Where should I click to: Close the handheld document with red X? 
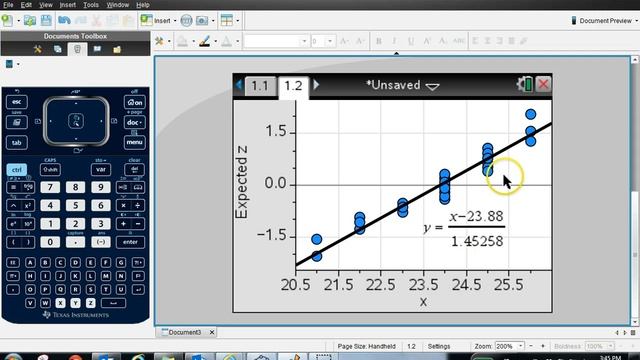tap(543, 84)
